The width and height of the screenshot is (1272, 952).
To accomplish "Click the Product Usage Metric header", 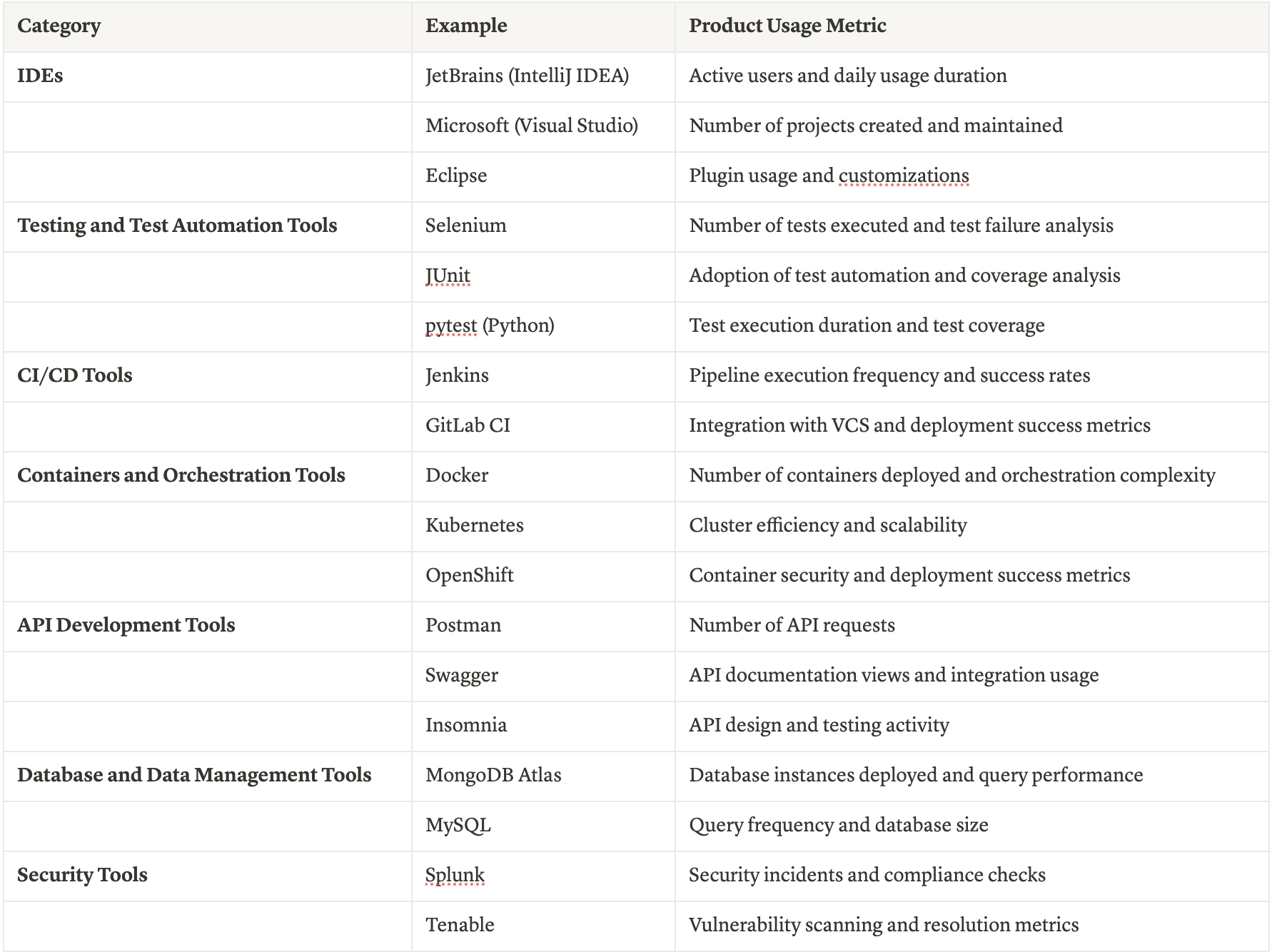I will pyautogui.click(x=787, y=26).
